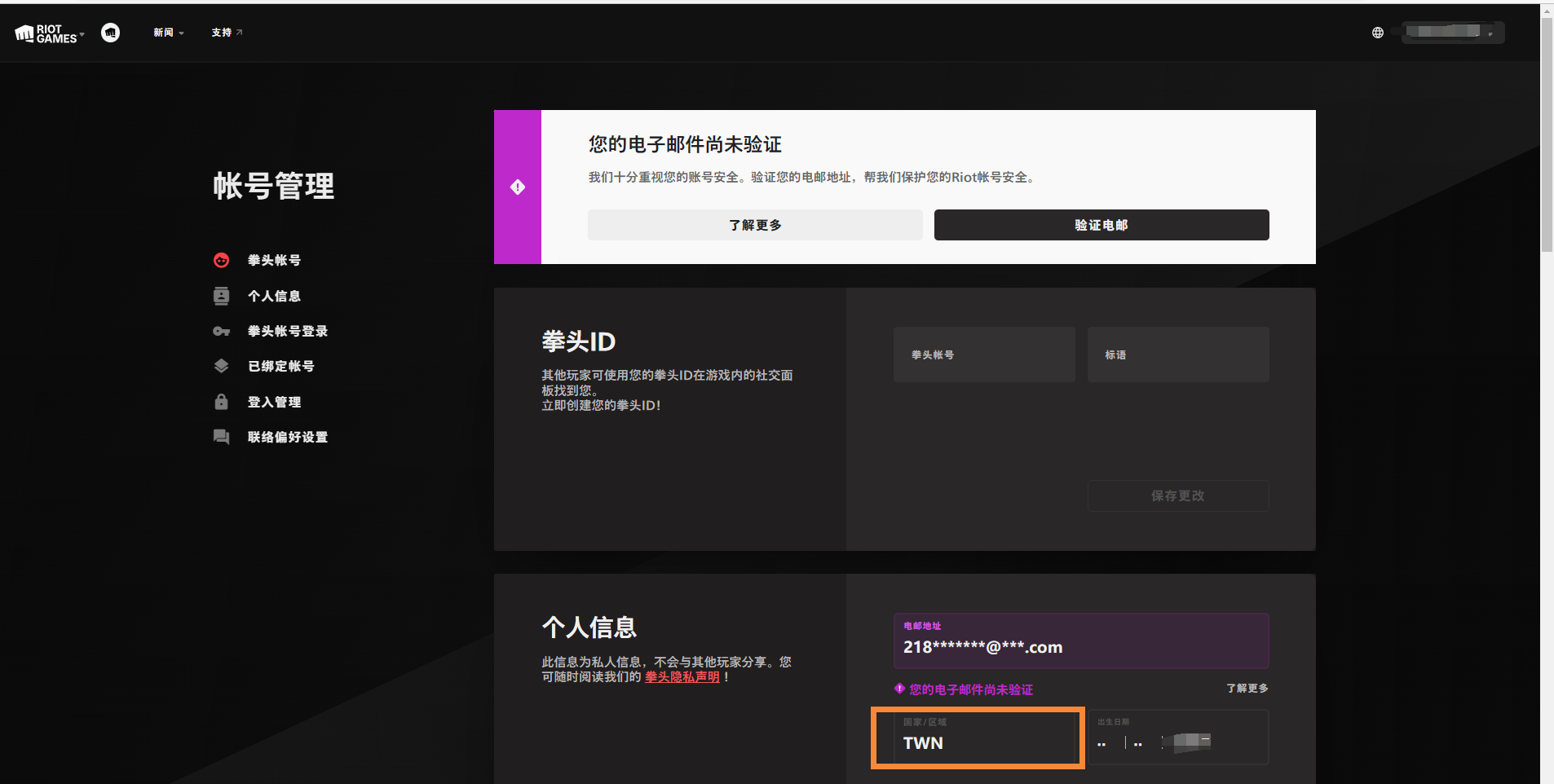Click the globe language icon

pos(1377,33)
